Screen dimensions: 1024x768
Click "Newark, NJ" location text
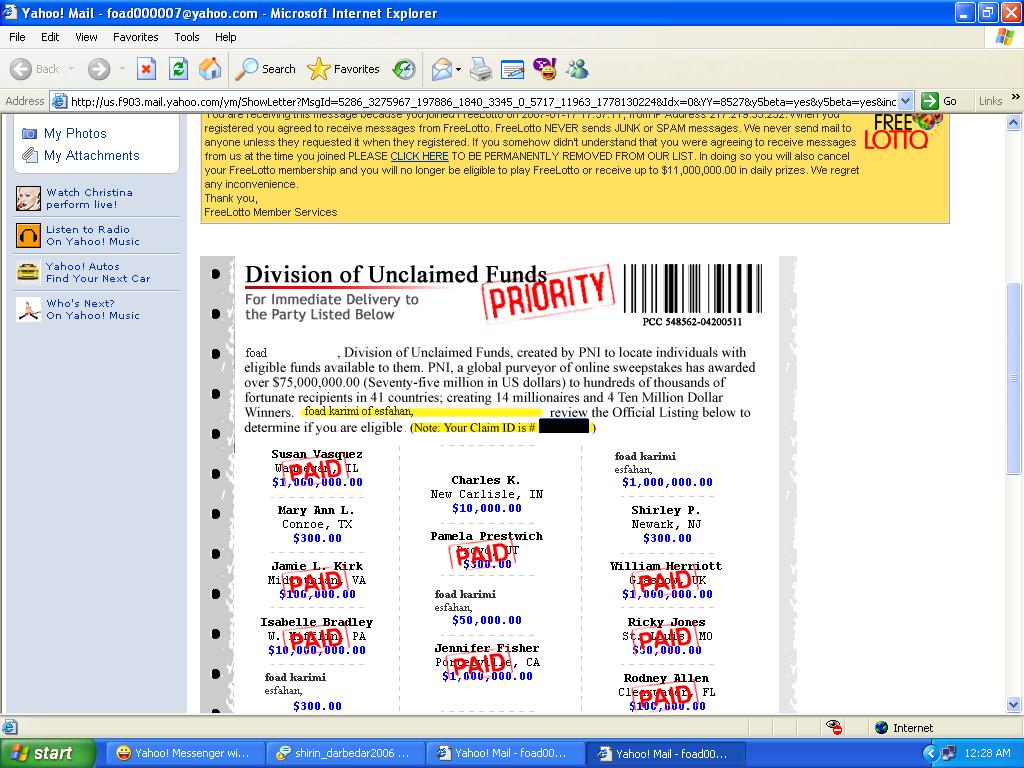point(666,524)
